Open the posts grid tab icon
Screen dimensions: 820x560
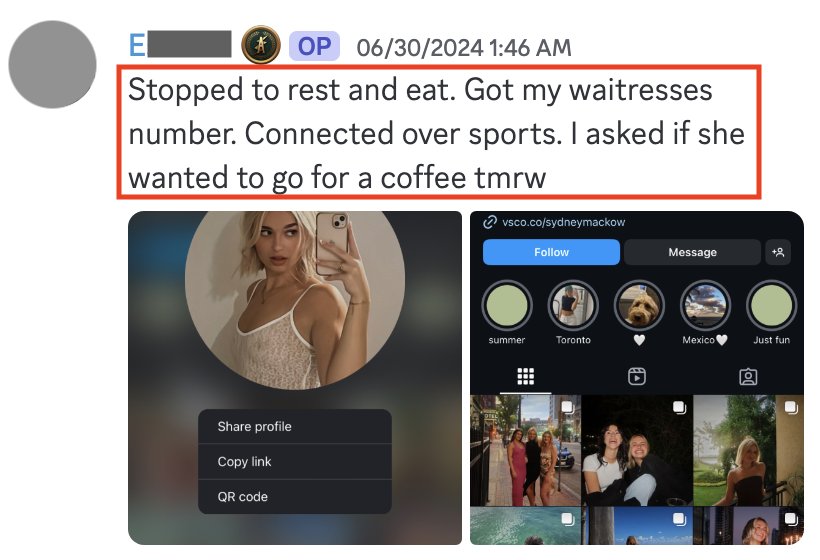pos(526,376)
